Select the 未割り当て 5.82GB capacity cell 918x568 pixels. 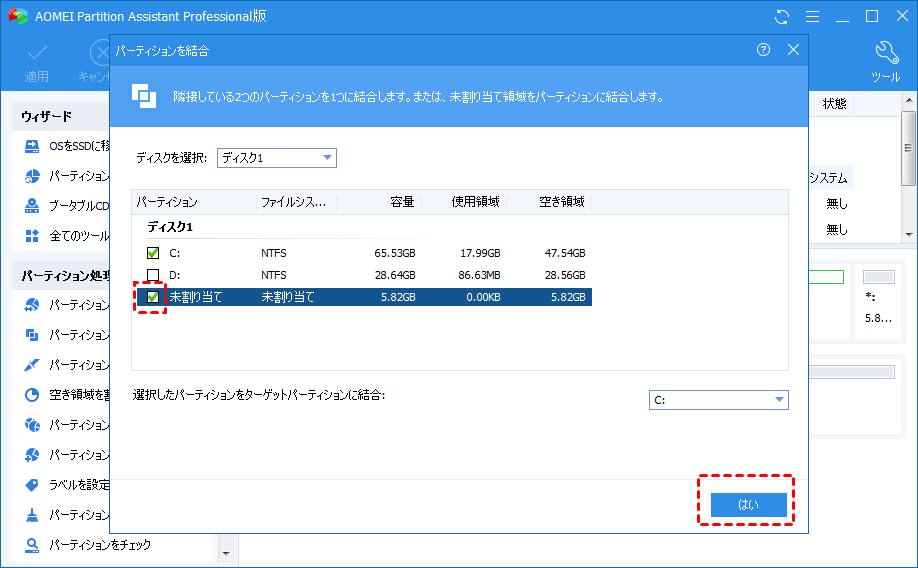[x=398, y=297]
